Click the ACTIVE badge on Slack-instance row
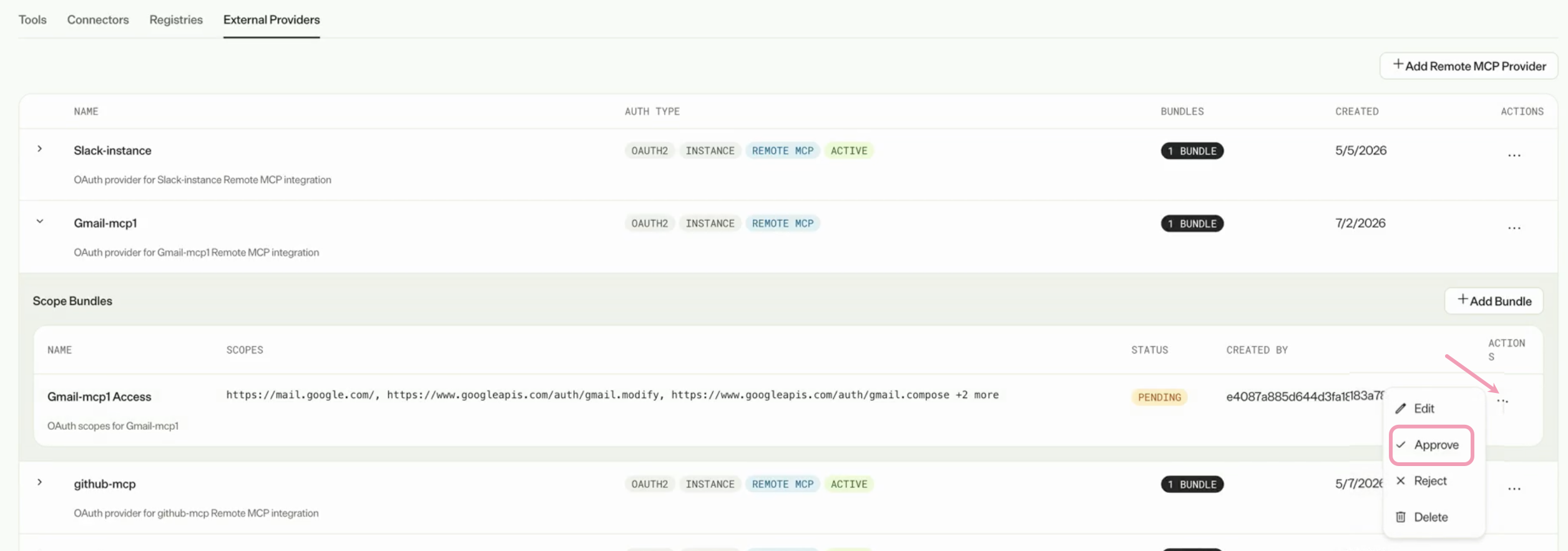 [x=849, y=151]
